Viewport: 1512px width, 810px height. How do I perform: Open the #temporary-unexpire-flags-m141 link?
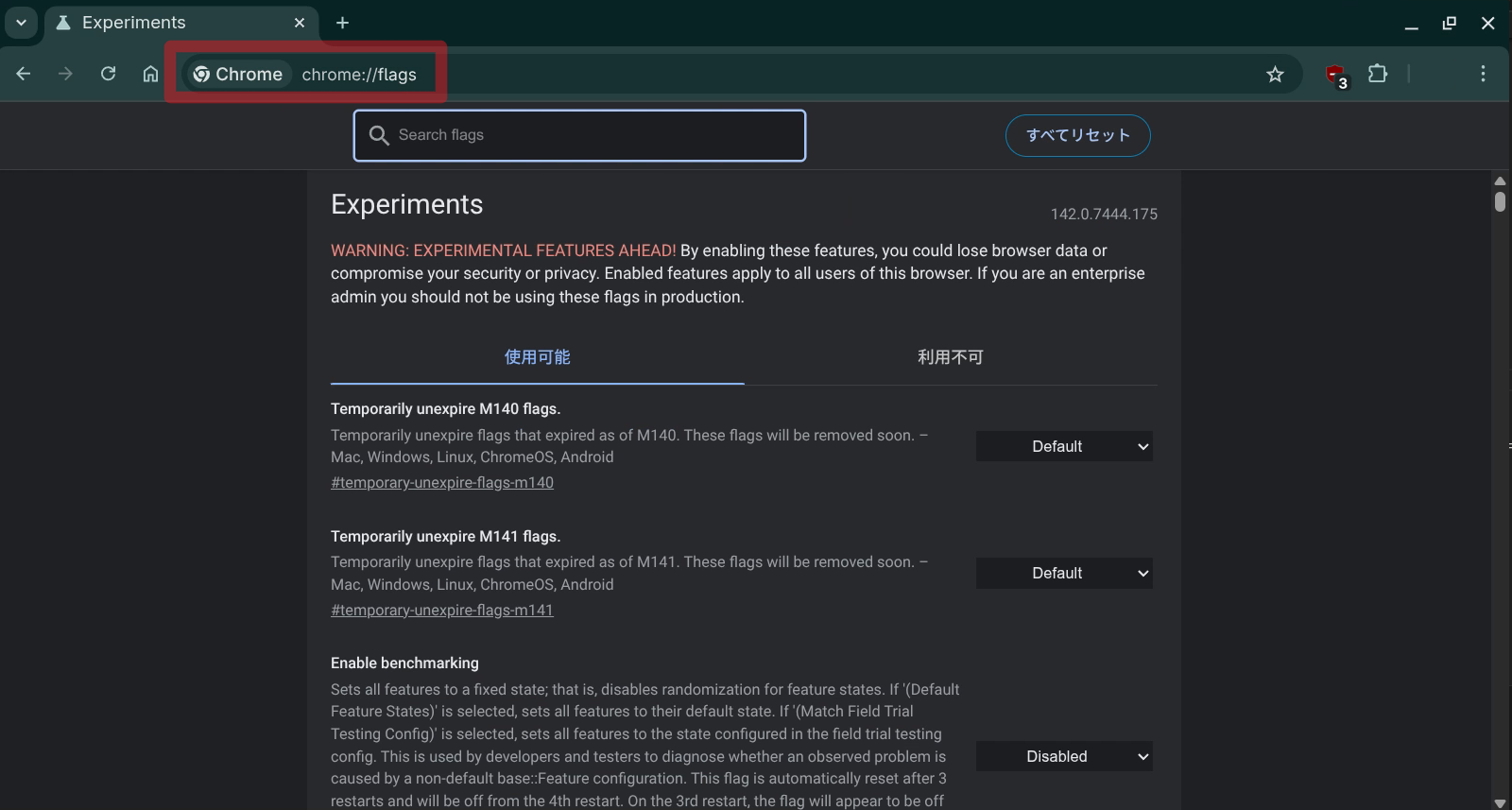[442, 611]
